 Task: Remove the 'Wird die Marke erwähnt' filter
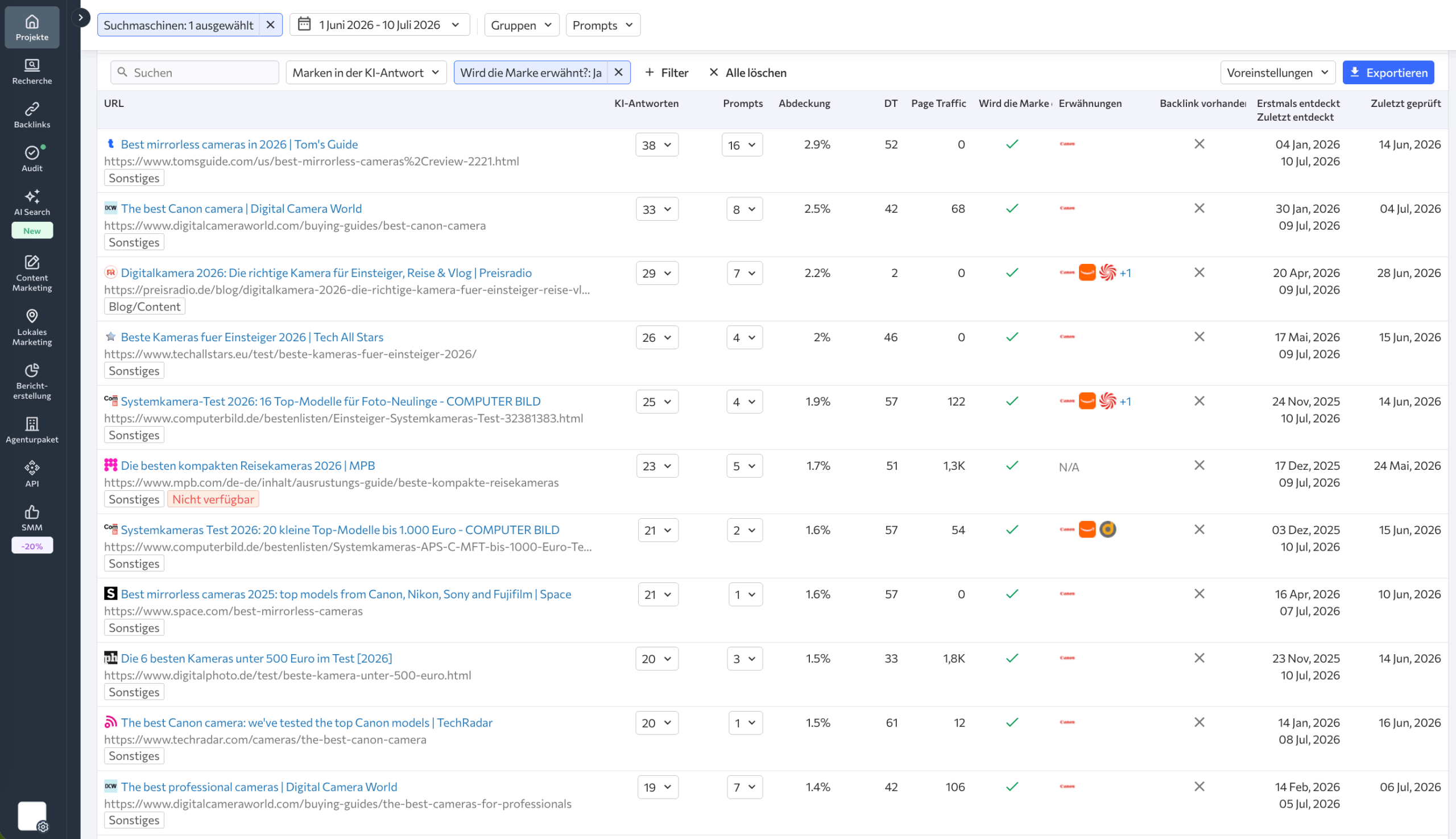tap(618, 72)
